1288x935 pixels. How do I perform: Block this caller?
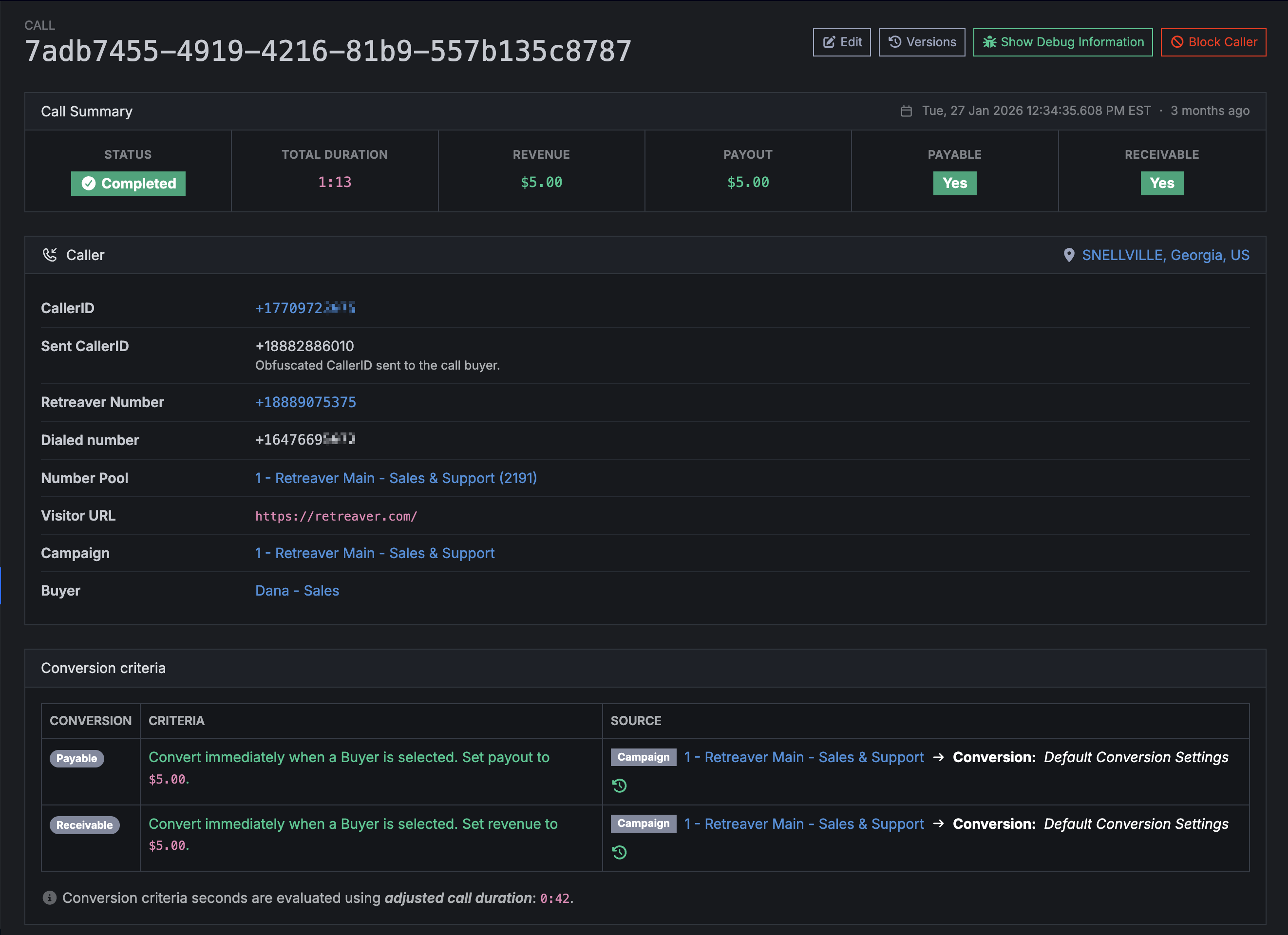(x=1213, y=42)
